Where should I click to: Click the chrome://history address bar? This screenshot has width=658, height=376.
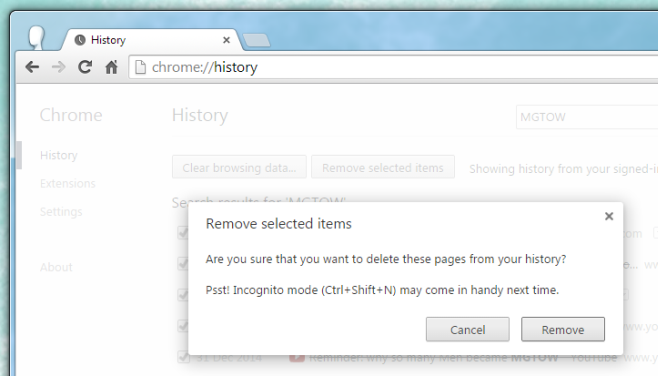(394, 67)
